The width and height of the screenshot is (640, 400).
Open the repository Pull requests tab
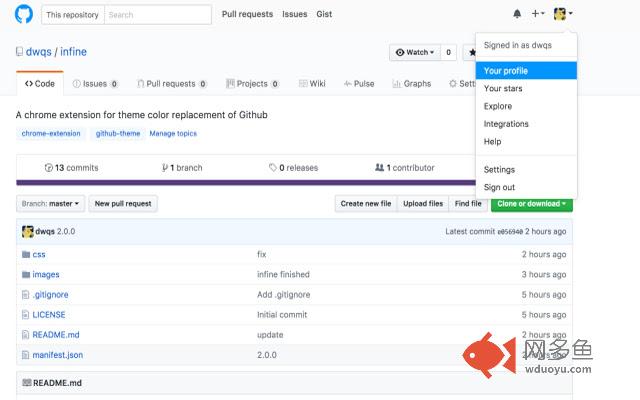[171, 84]
